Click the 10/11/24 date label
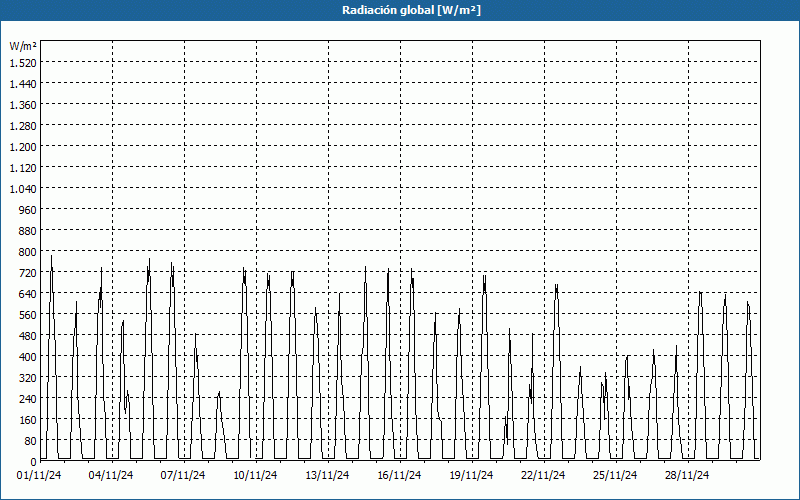The width and height of the screenshot is (800, 500). (255, 476)
